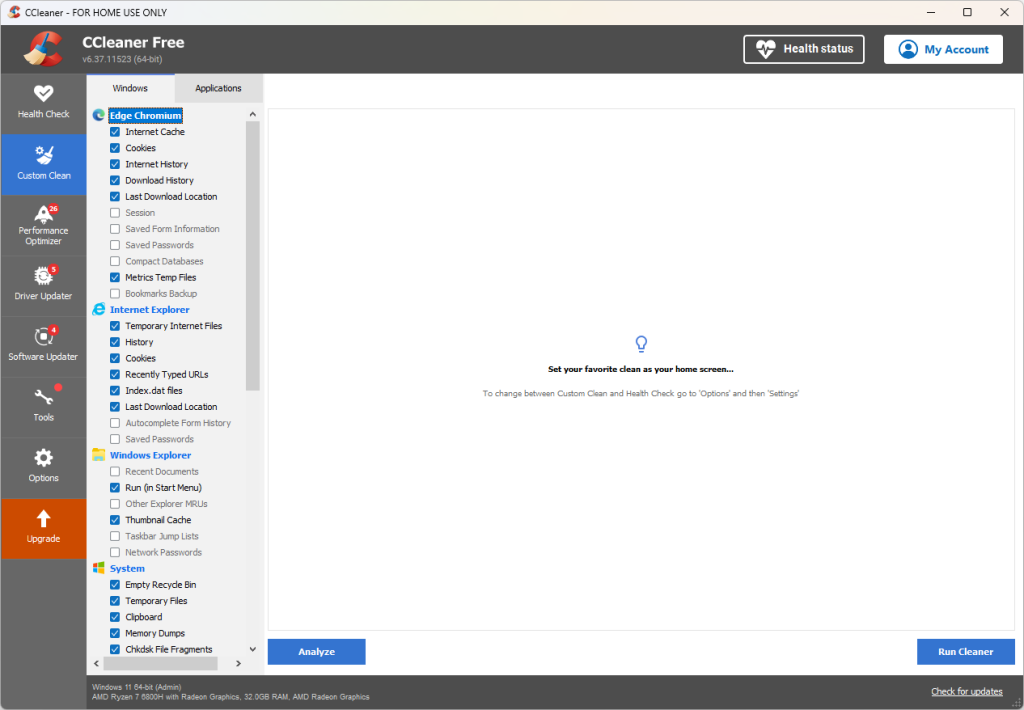Click the Download History label
The image size is (1024, 710).
pyautogui.click(x=159, y=180)
